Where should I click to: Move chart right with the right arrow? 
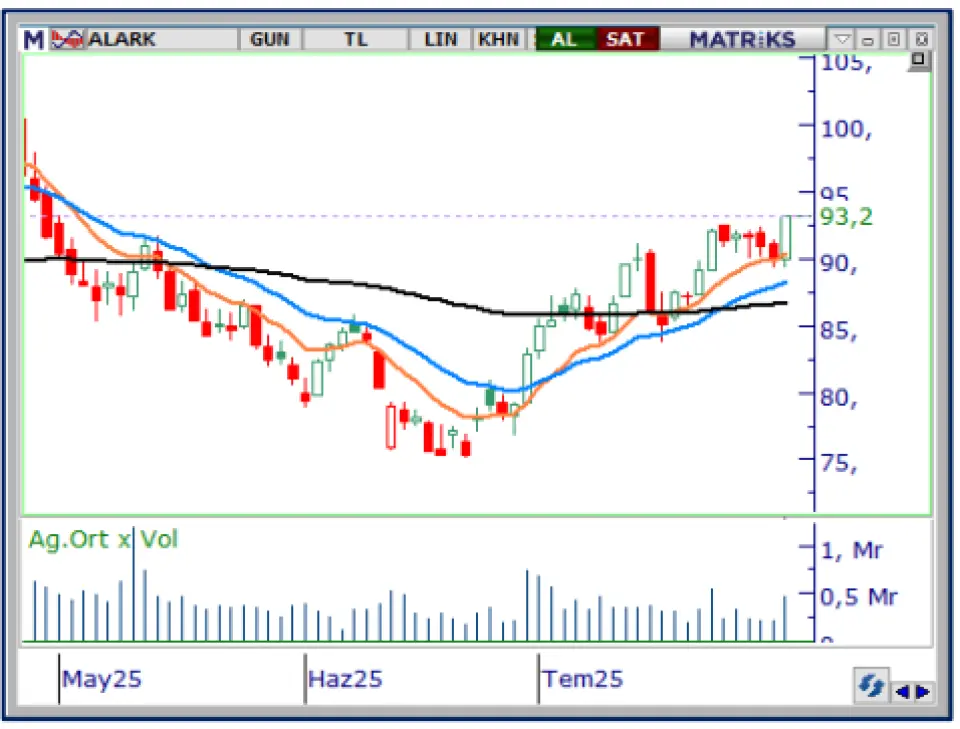[x=923, y=692]
